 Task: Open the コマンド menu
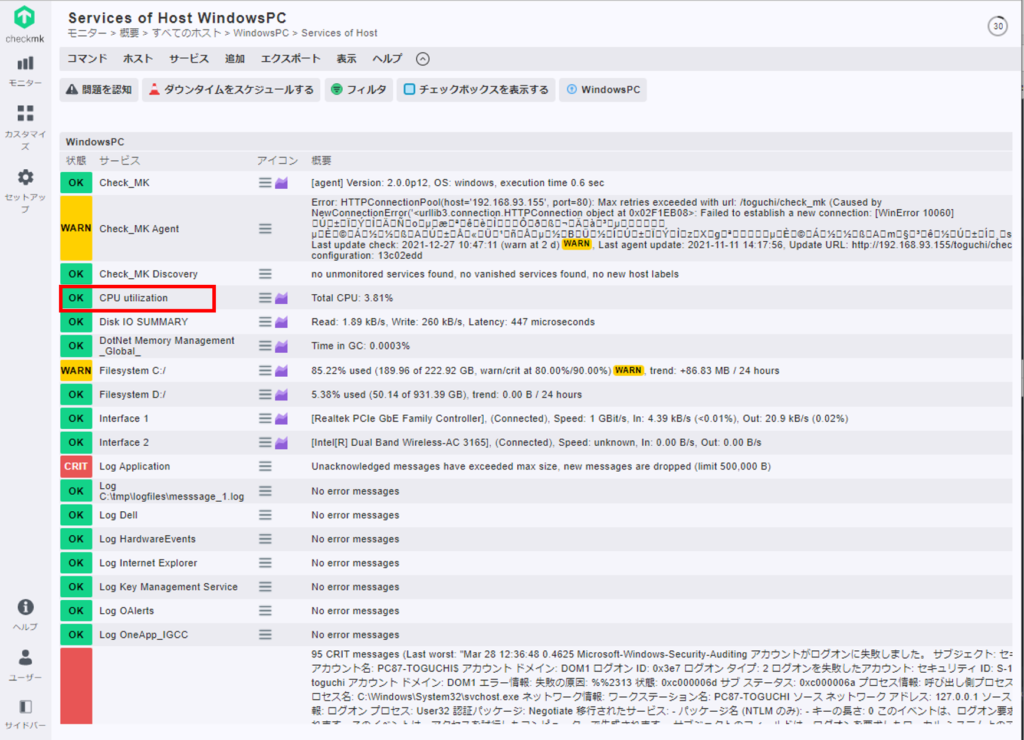coord(87,59)
